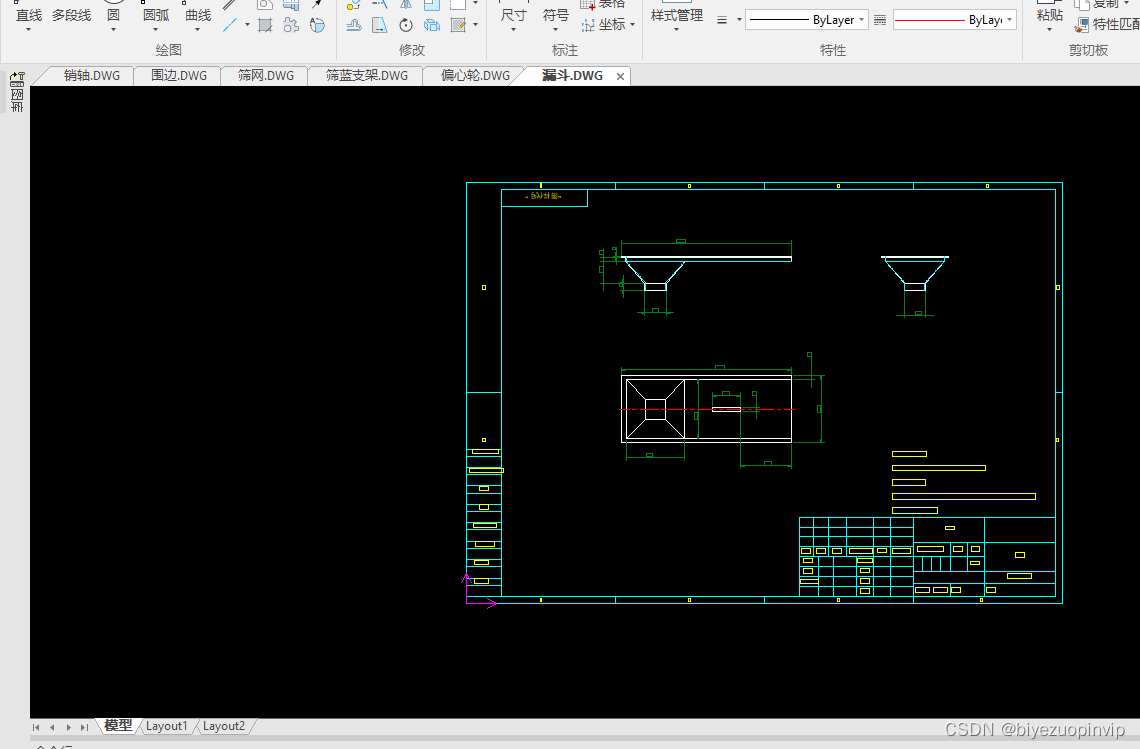Click the rotate icon in 修改 panel
1140x749 pixels.
click(406, 25)
